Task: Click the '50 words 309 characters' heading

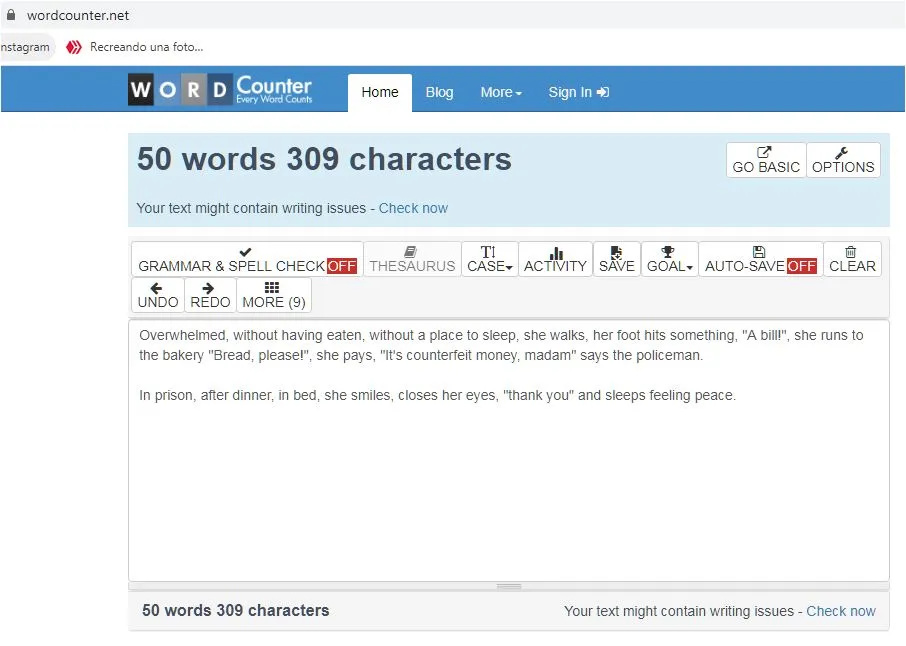Action: tap(324, 159)
